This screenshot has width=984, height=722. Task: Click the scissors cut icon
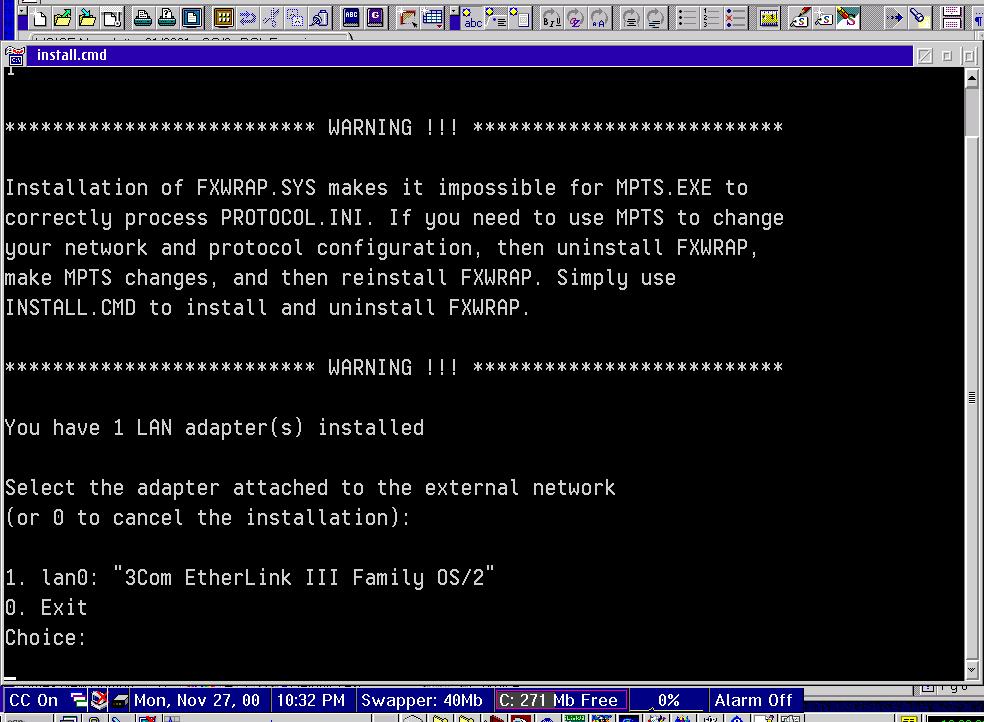pyautogui.click(x=271, y=17)
